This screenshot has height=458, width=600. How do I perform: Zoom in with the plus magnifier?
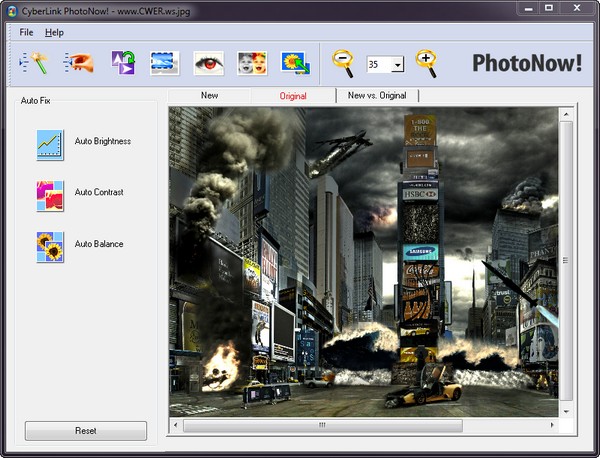click(427, 63)
